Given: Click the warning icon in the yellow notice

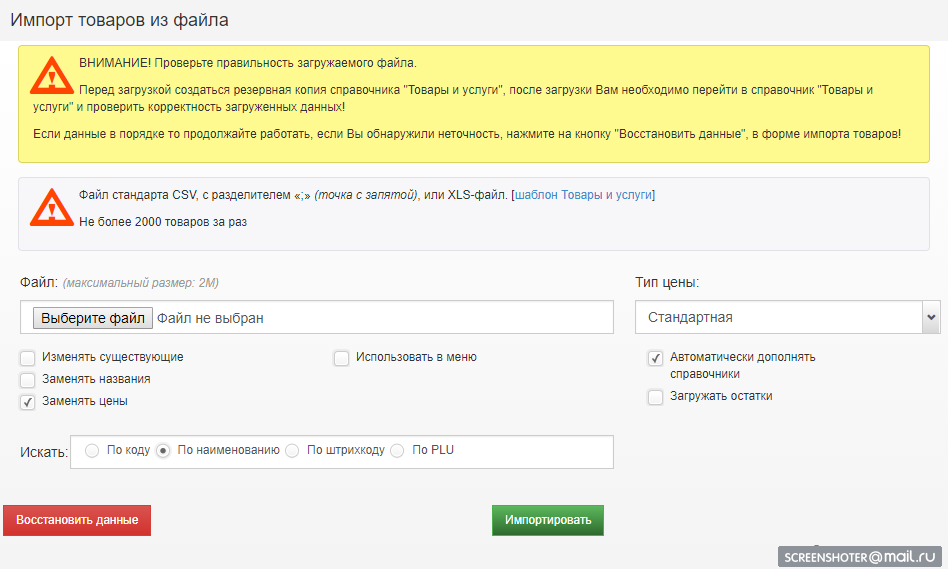Looking at the screenshot, I should pos(49,75).
